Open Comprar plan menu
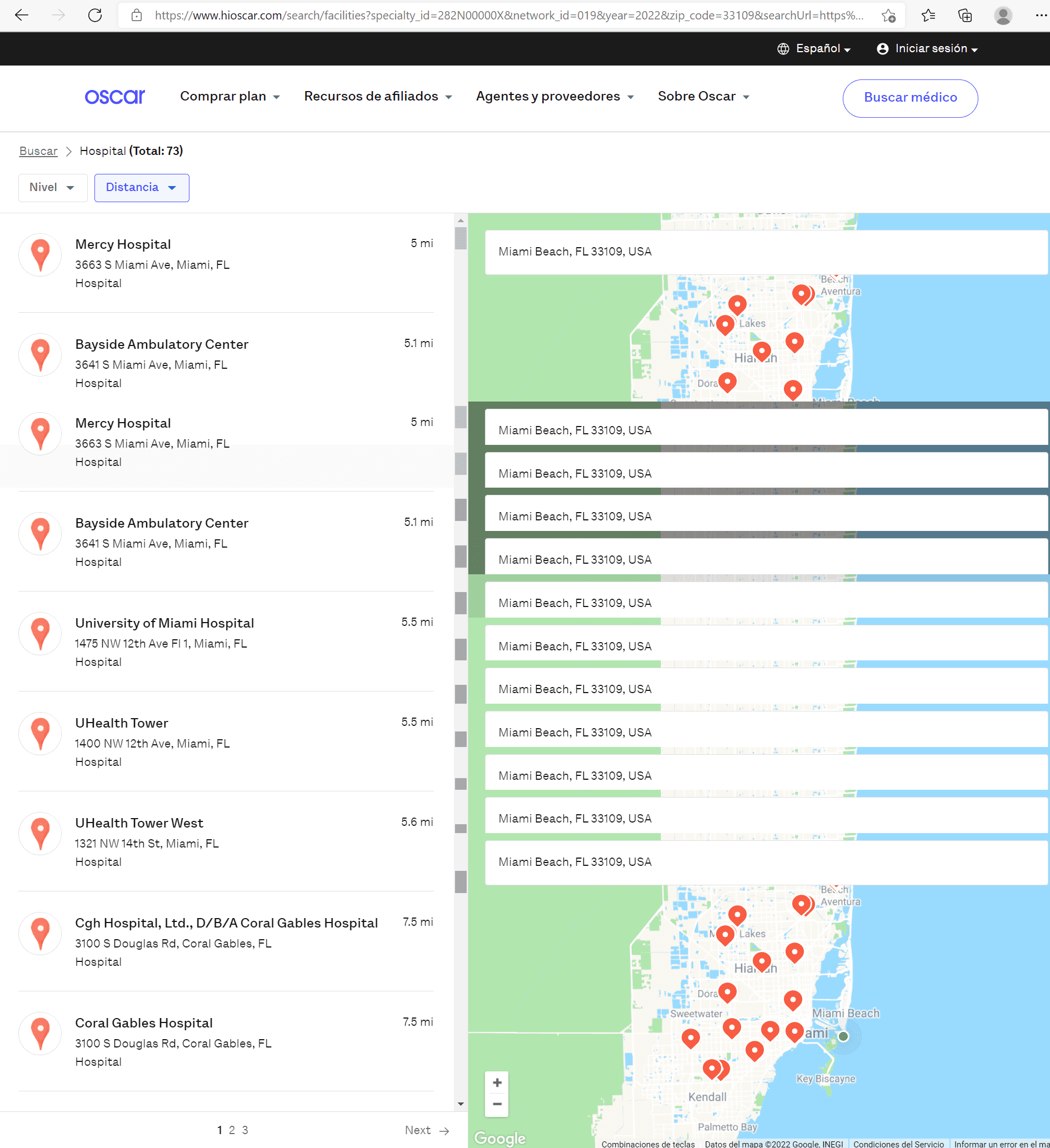The width and height of the screenshot is (1050, 1148). [229, 97]
